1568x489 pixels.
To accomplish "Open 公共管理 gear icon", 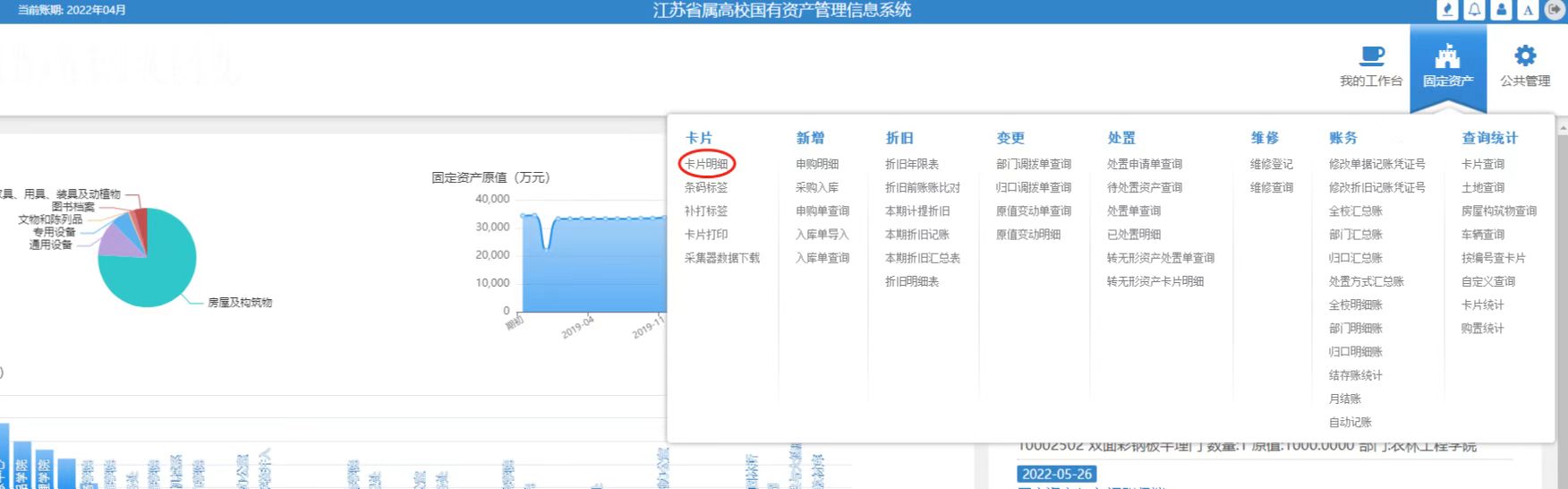I will coord(1524,56).
